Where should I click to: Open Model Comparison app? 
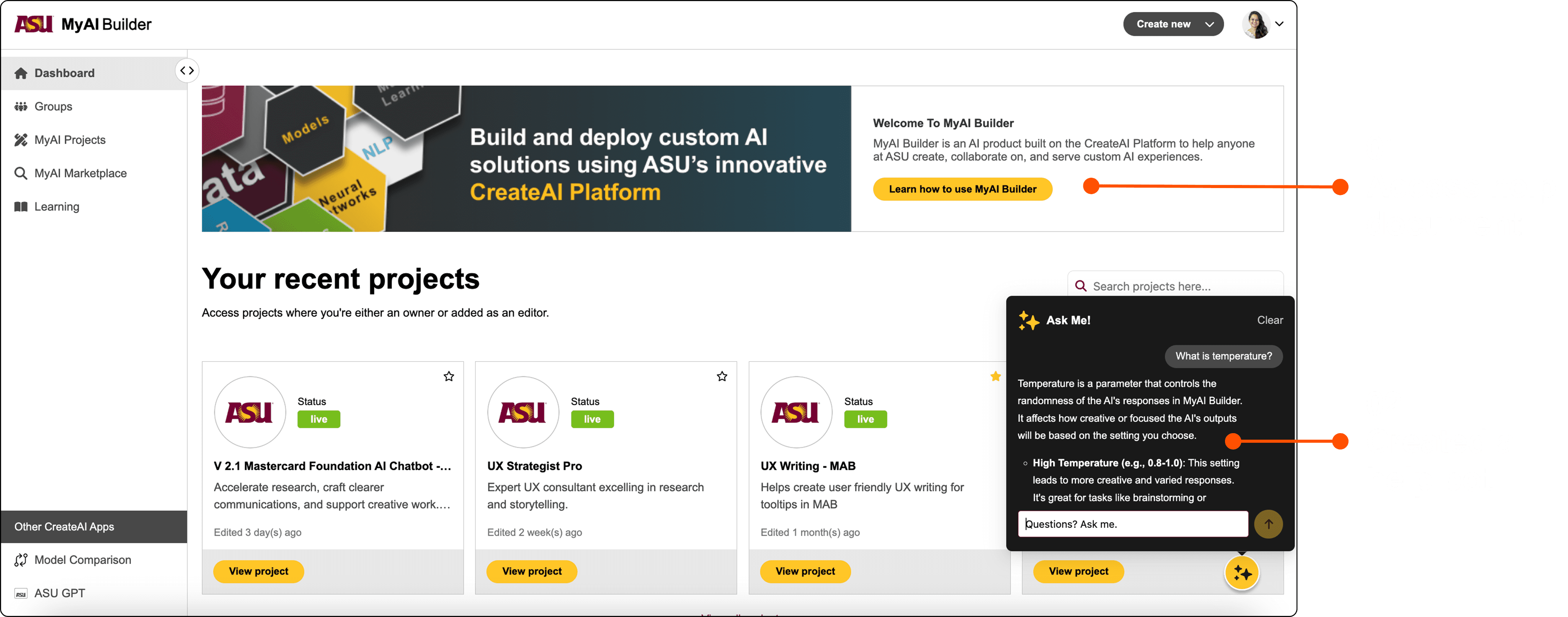94,560
